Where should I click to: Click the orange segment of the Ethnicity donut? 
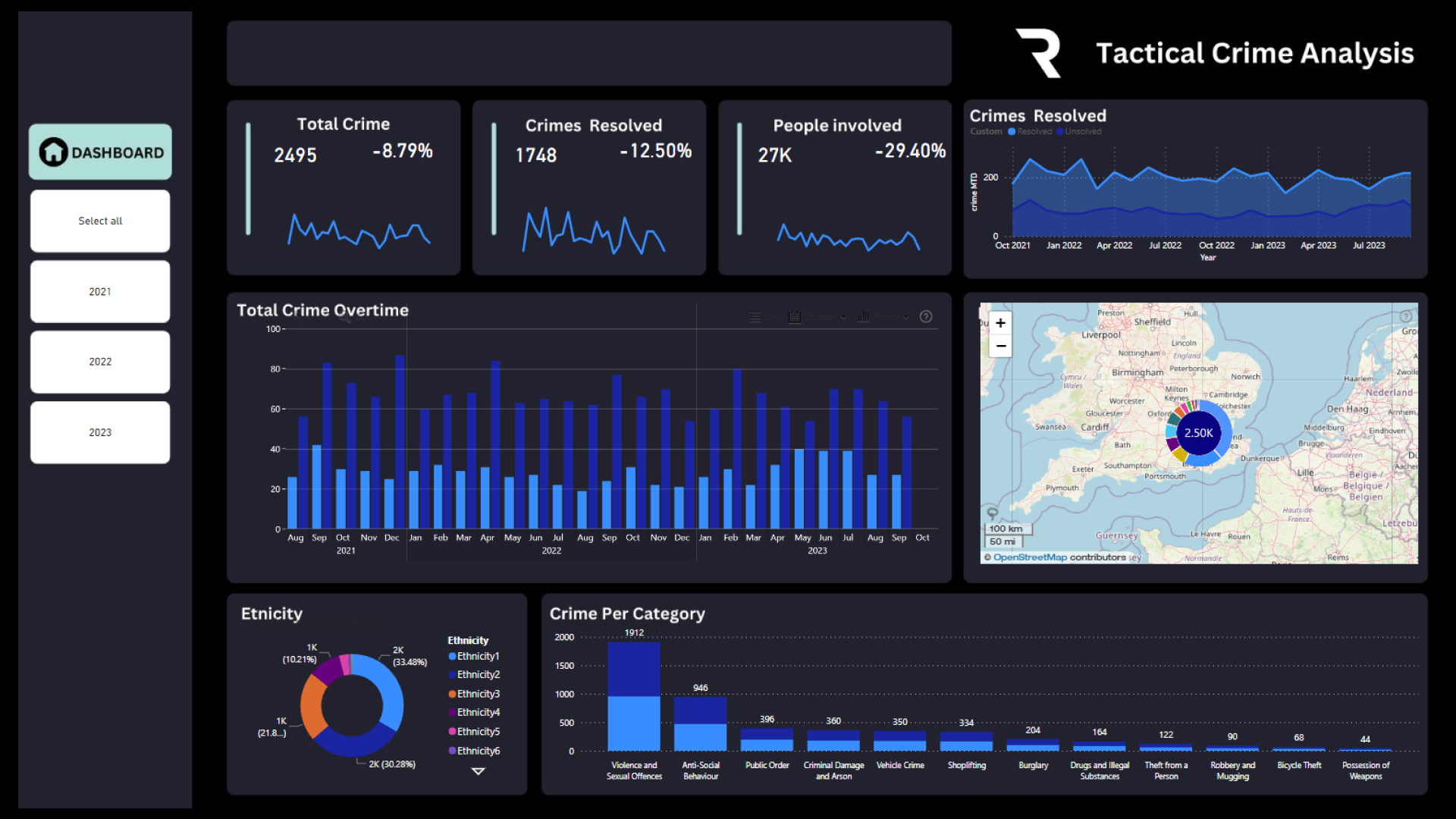(x=312, y=705)
